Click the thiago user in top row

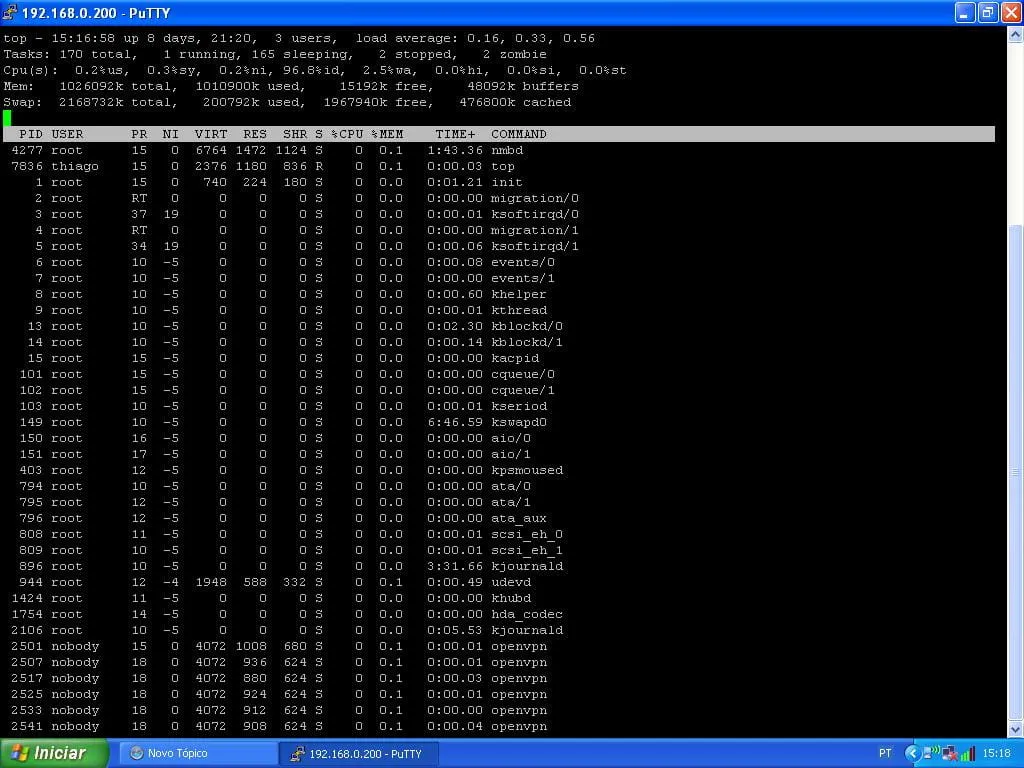(x=75, y=167)
